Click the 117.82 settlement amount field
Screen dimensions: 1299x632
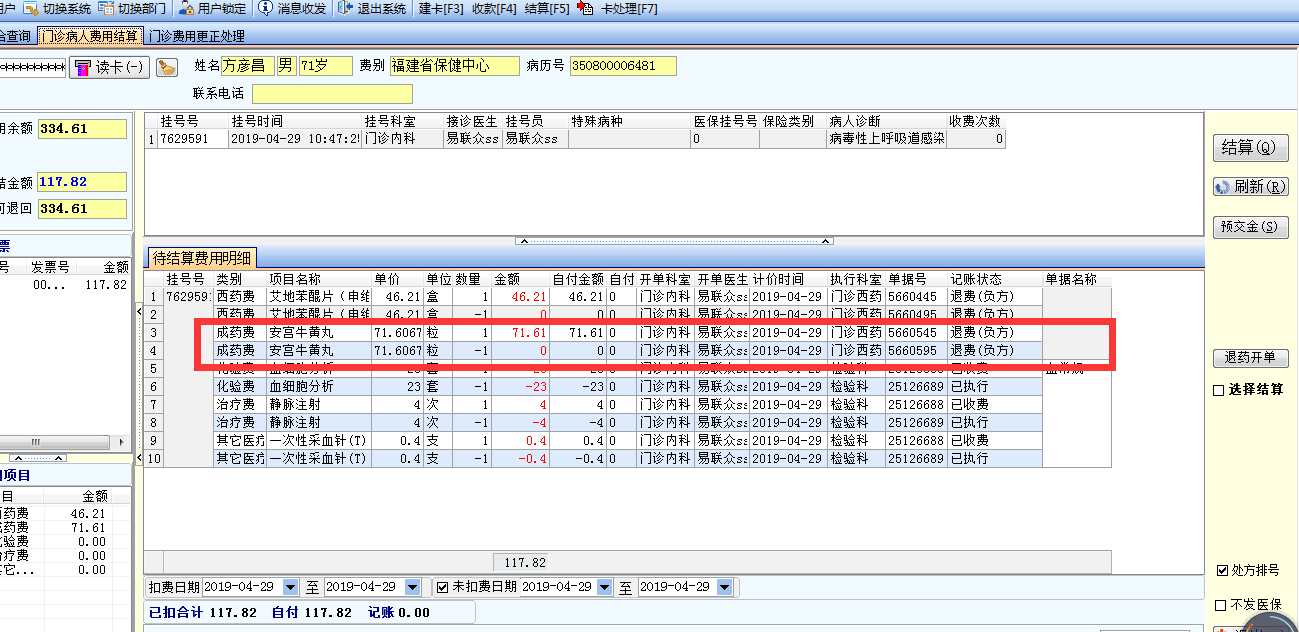pyautogui.click(x=82, y=182)
